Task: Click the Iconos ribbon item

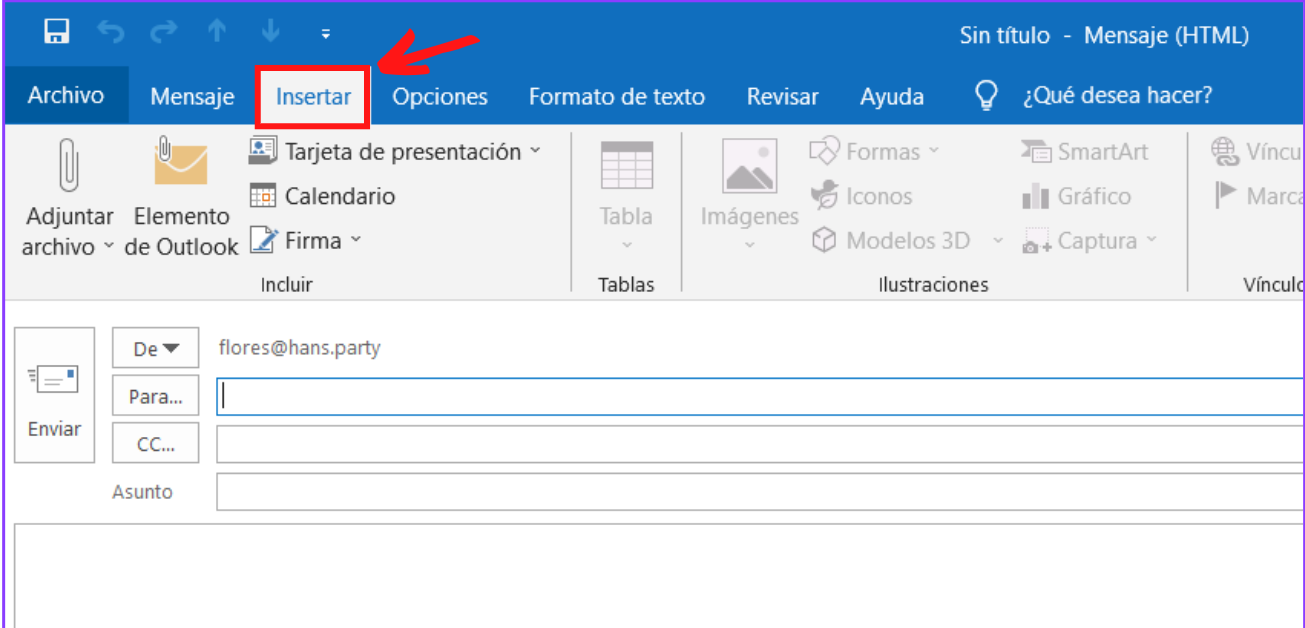Action: [x=861, y=196]
